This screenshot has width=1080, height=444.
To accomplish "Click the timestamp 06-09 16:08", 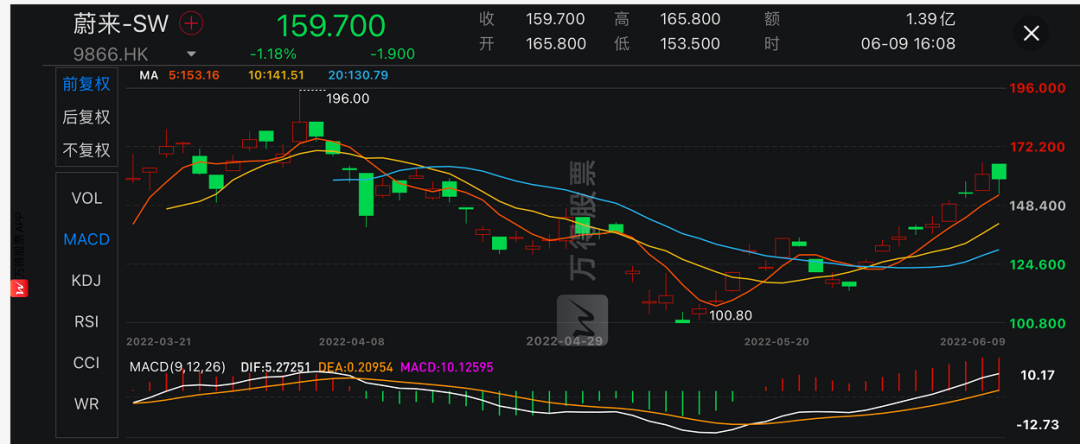I will coord(908,44).
